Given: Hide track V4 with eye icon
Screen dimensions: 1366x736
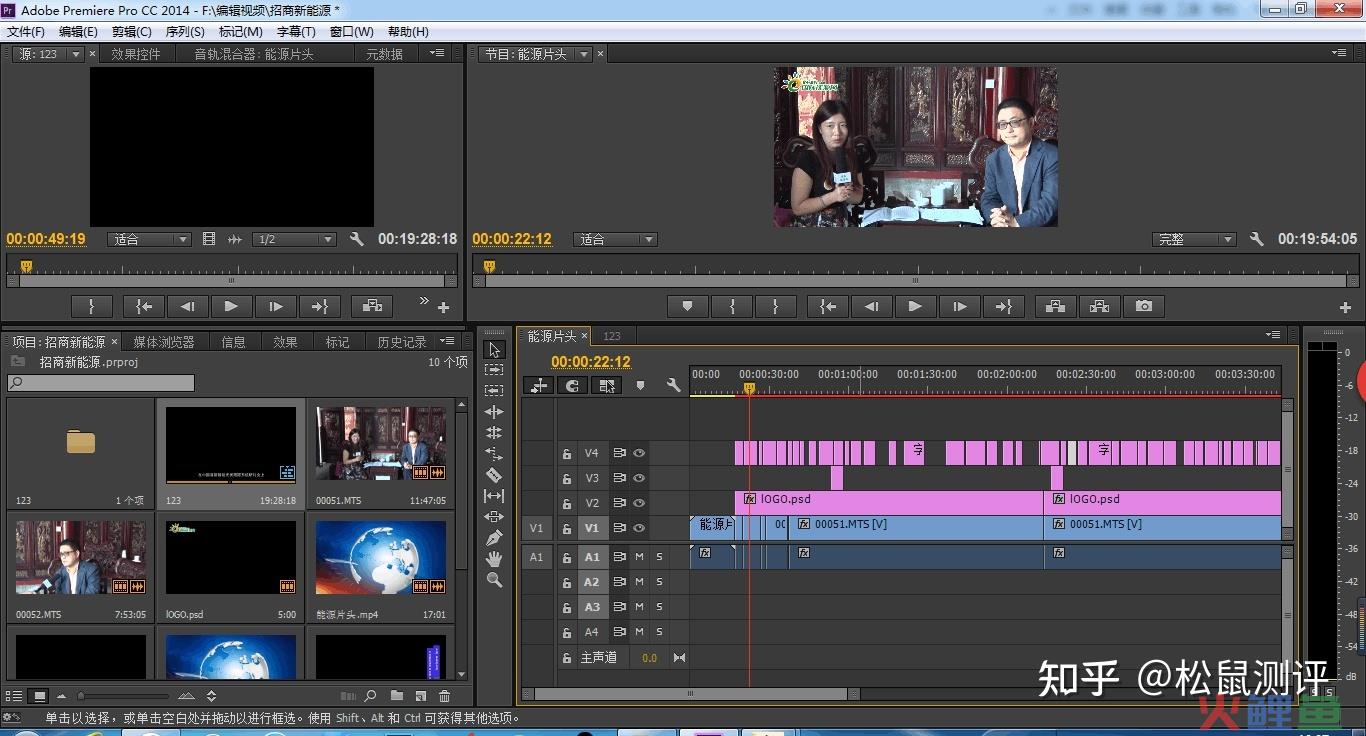Looking at the screenshot, I should point(639,453).
